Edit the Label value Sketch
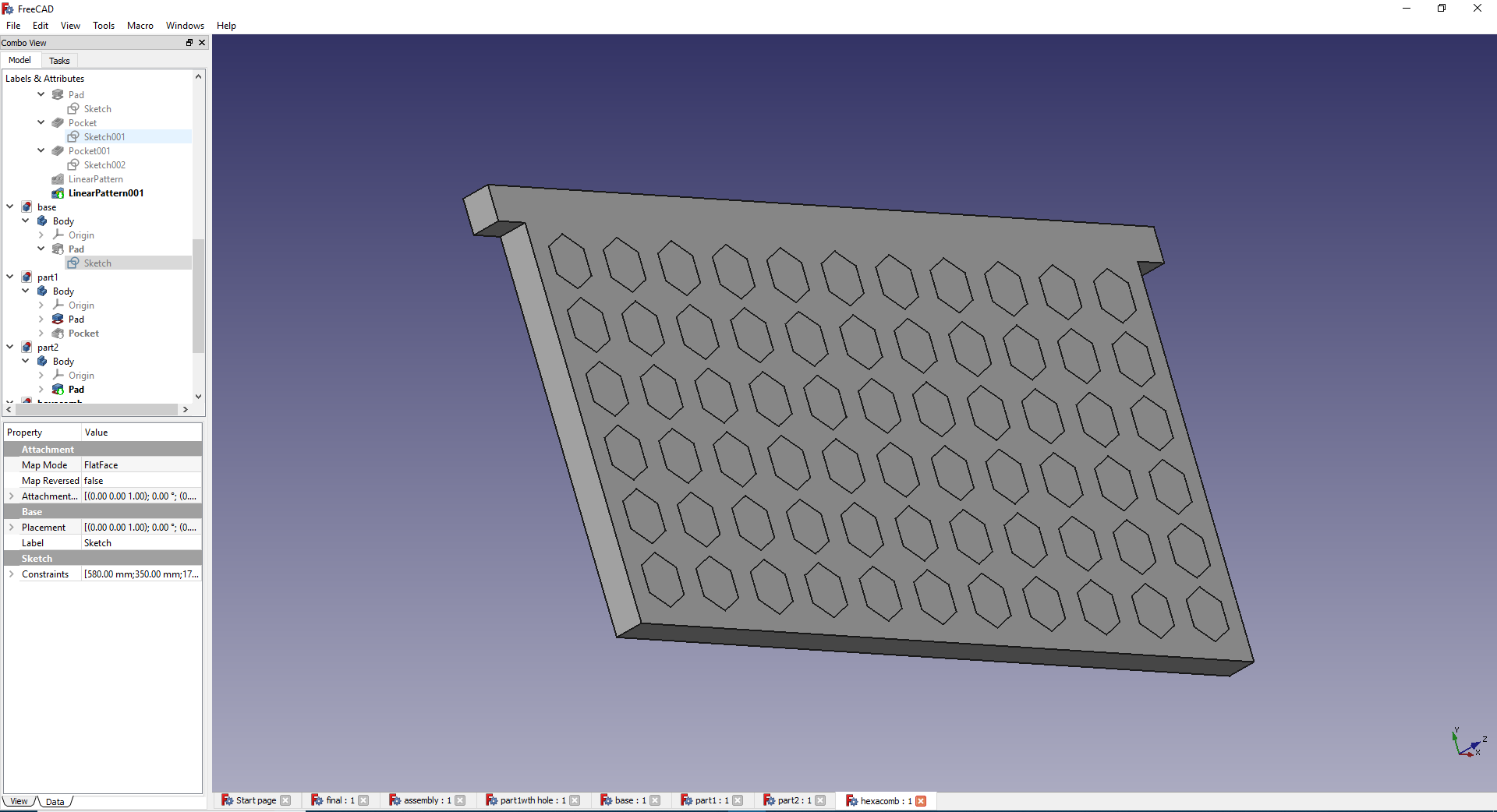 pos(142,543)
